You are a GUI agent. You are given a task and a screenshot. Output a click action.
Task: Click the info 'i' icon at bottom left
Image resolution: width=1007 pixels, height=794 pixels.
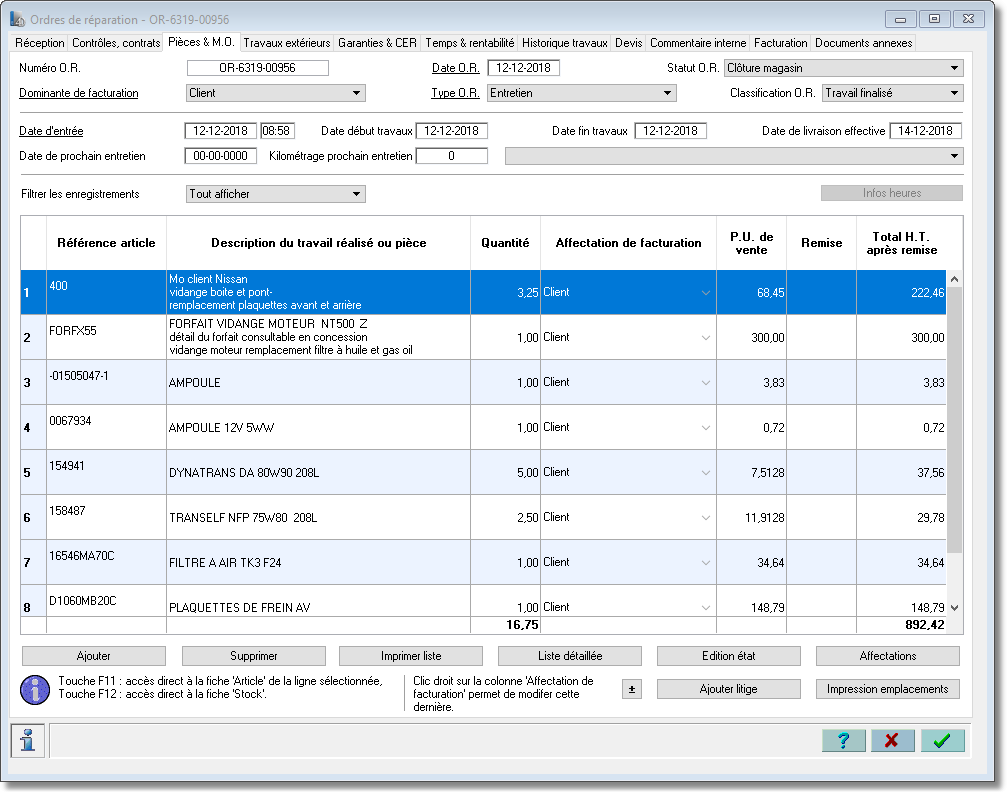(28, 740)
